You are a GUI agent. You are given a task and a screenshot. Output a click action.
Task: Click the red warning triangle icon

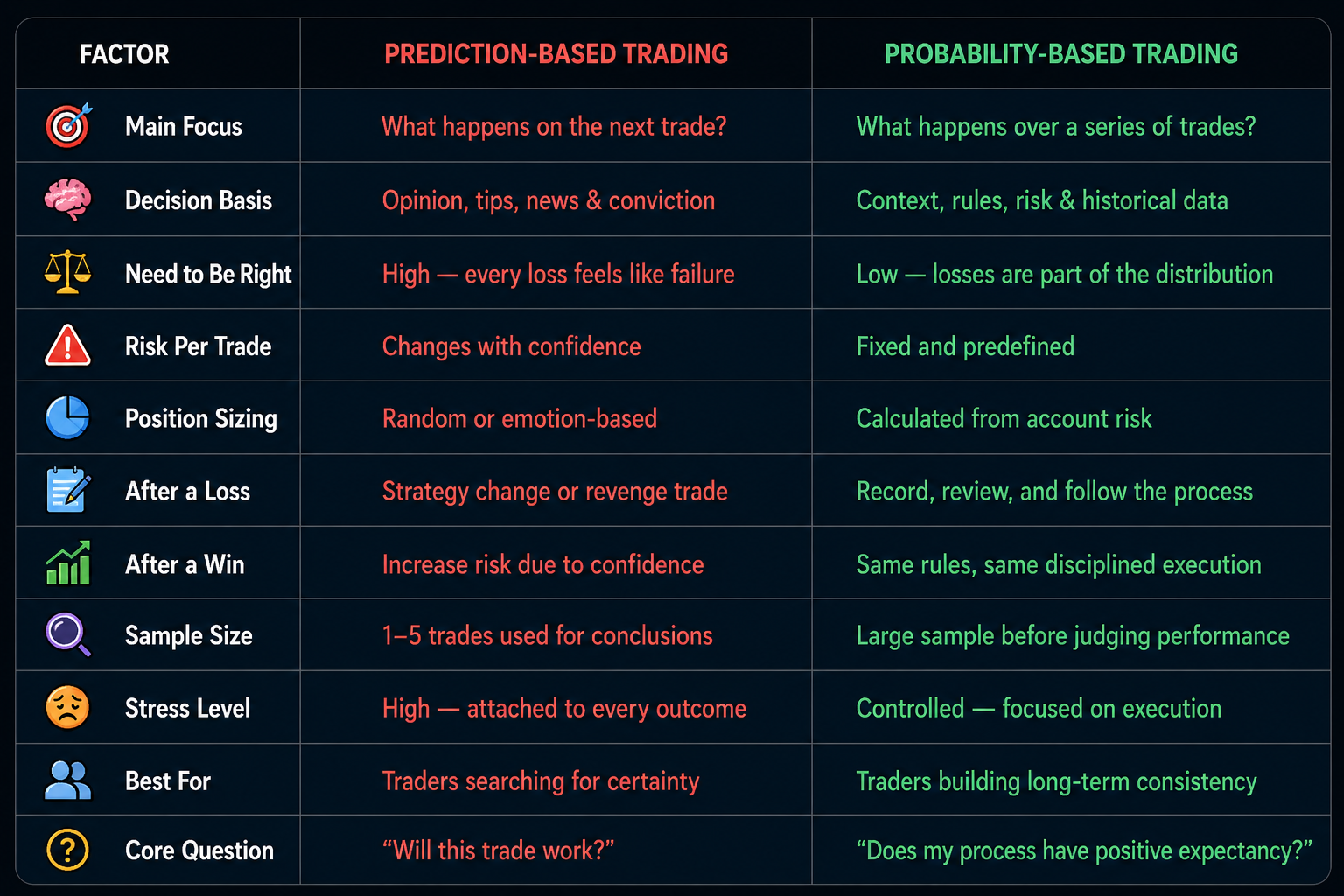[67, 345]
